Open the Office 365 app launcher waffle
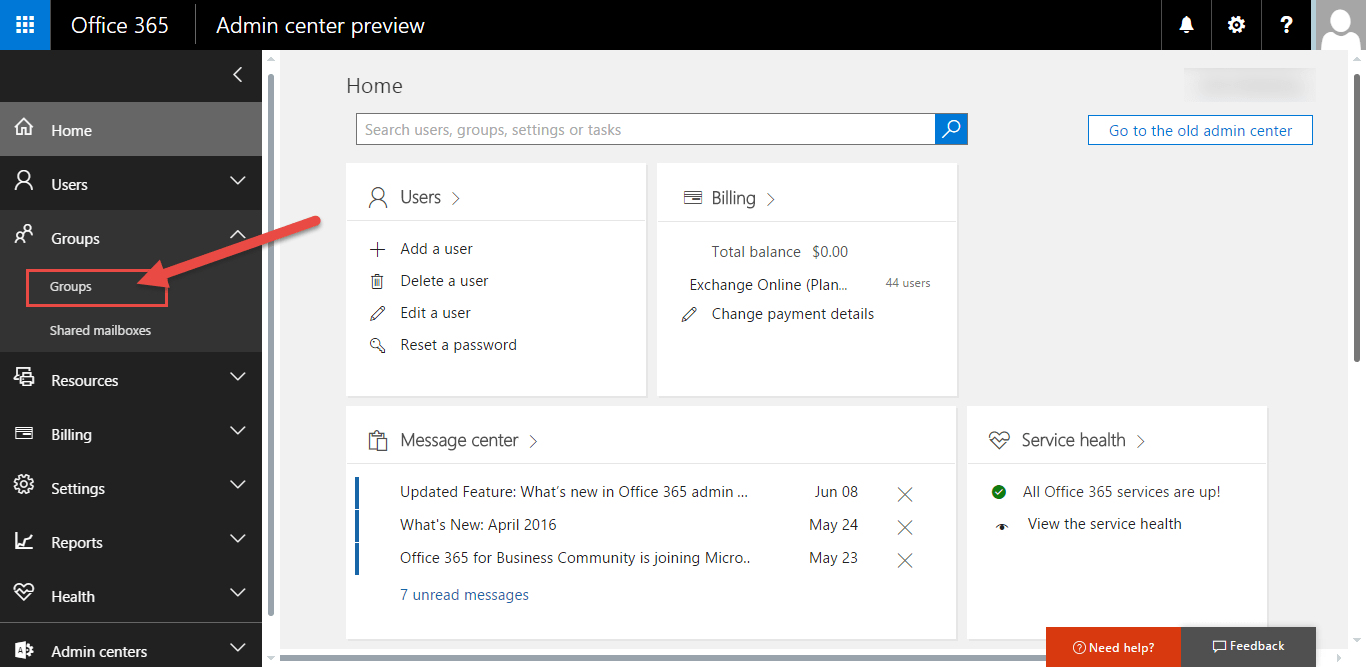 [25, 25]
